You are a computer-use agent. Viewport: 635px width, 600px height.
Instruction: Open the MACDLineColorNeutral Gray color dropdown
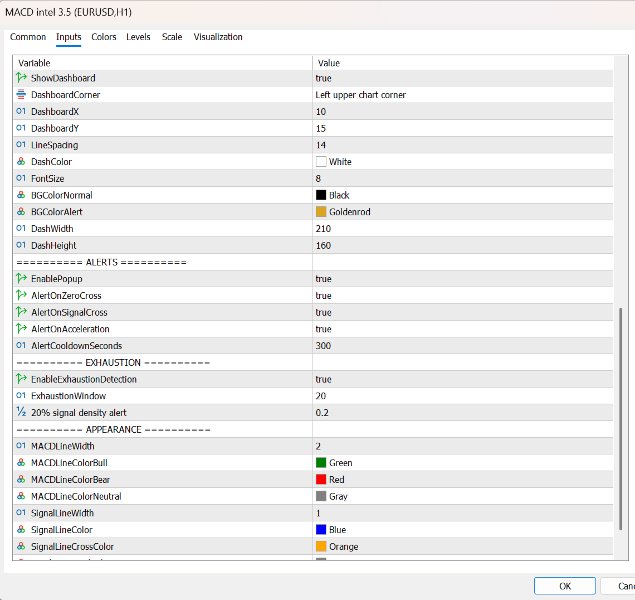463,496
